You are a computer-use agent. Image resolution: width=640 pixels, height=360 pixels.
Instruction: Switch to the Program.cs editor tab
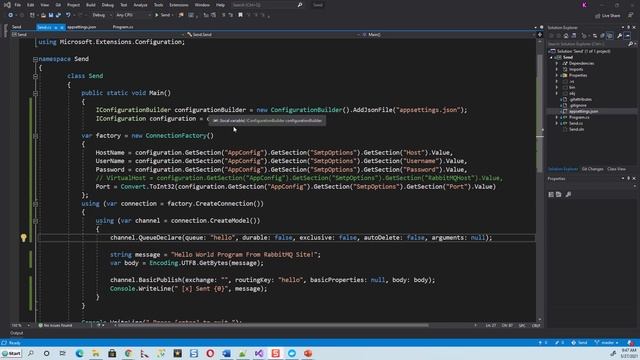(x=123, y=27)
